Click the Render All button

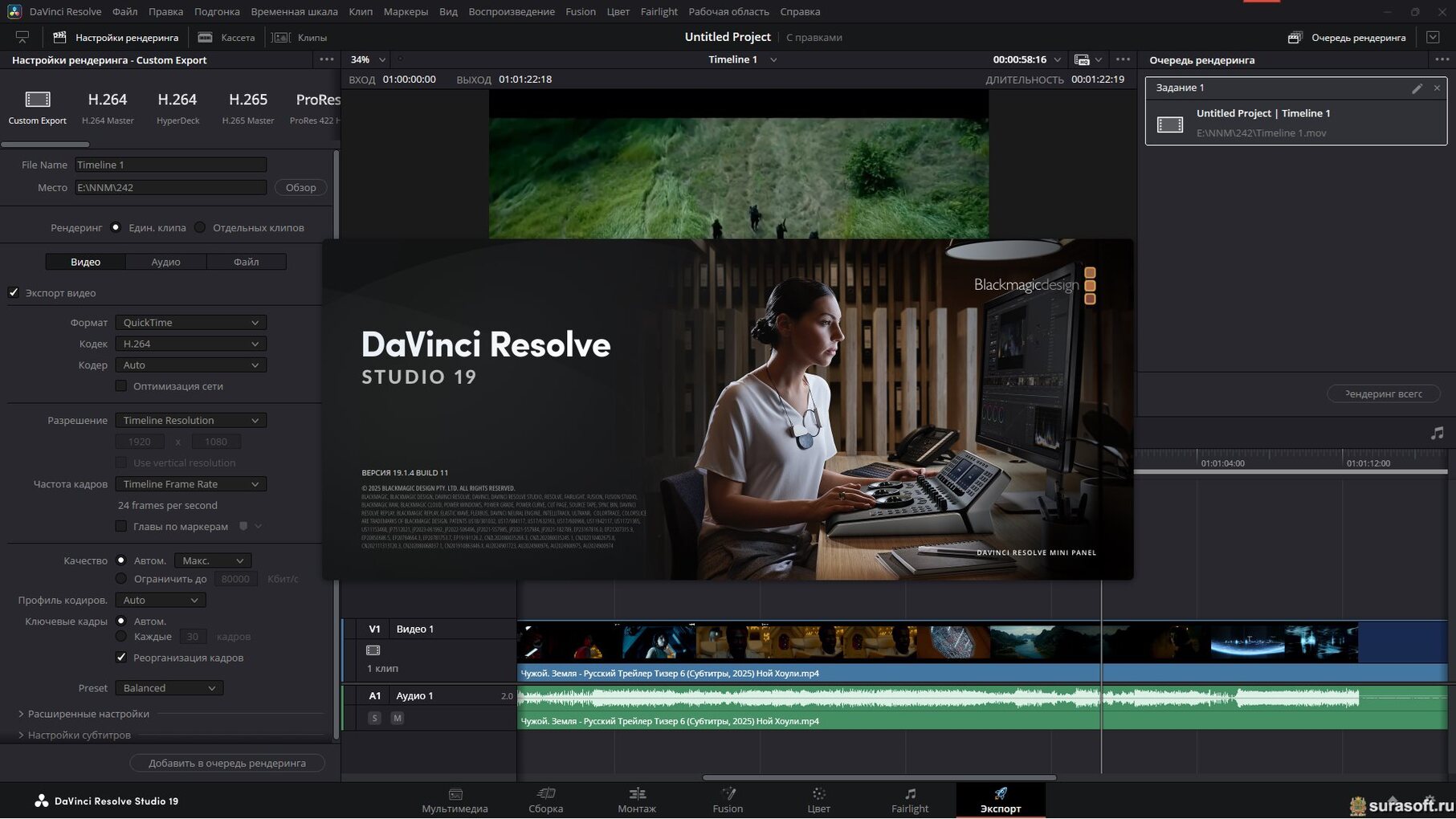click(x=1383, y=393)
